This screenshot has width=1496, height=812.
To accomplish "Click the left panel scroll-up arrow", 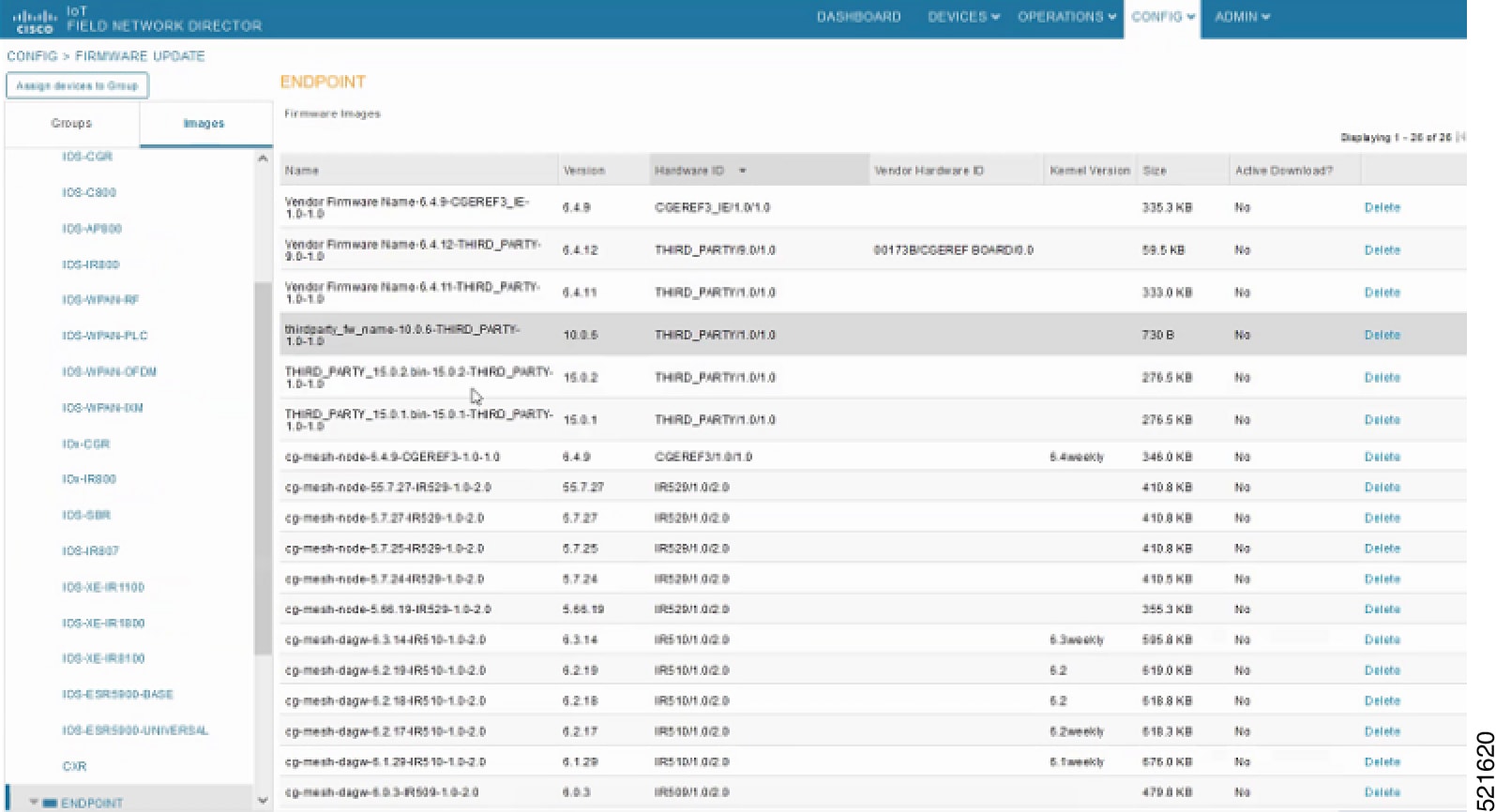I will tap(263, 158).
